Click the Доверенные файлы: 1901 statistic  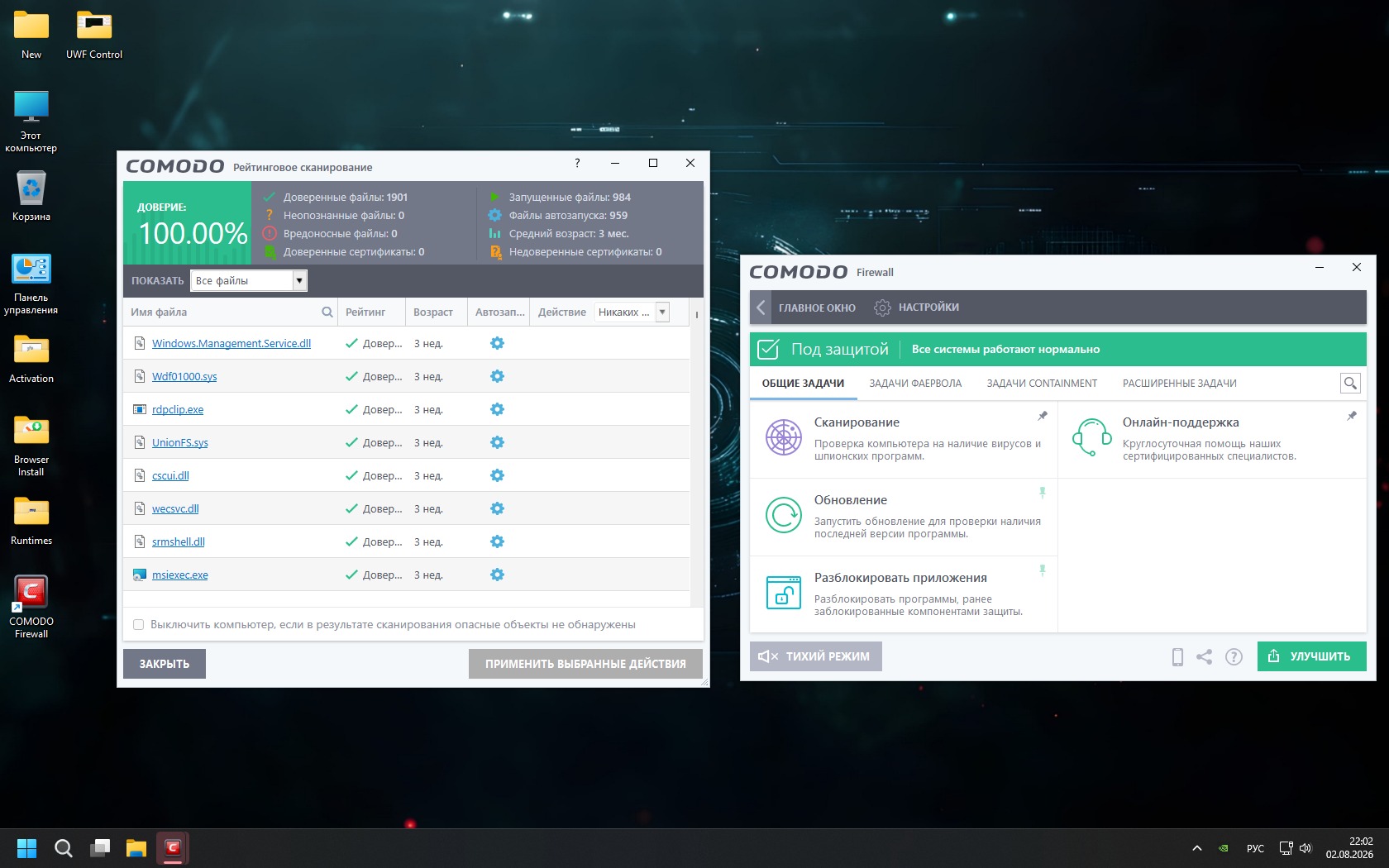(x=345, y=198)
